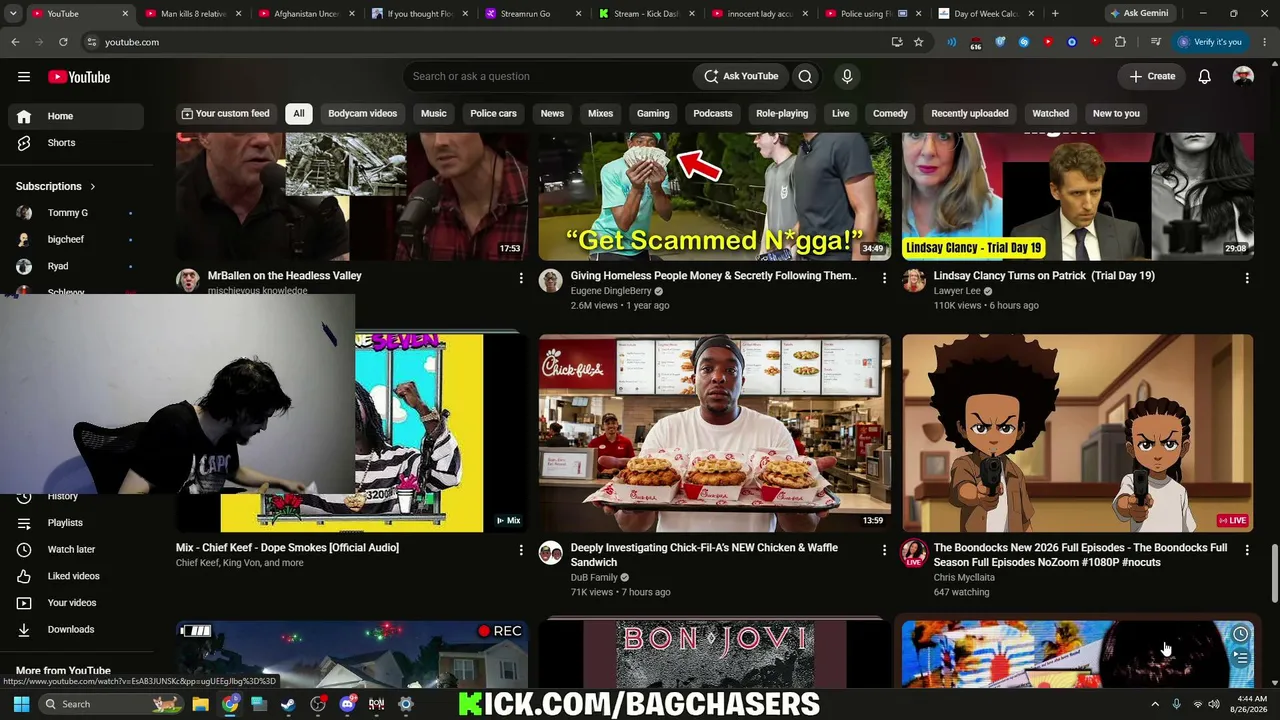Image resolution: width=1280 pixels, height=720 pixels.
Task: Click the Ask Gemini button
Action: tap(1139, 14)
